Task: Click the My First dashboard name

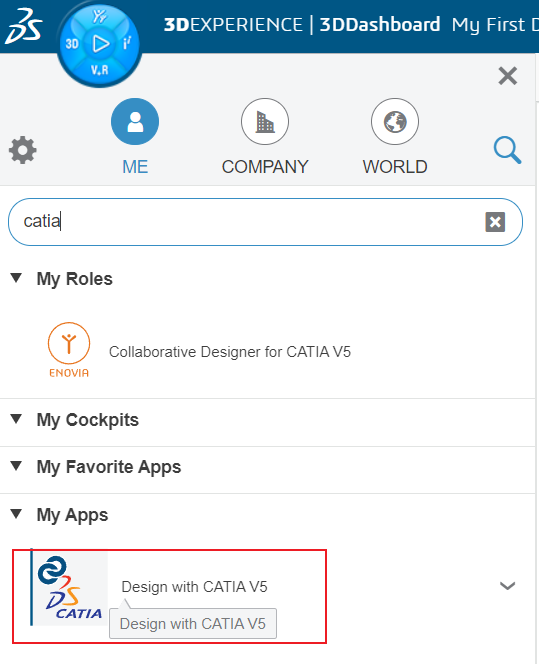Action: [x=495, y=25]
